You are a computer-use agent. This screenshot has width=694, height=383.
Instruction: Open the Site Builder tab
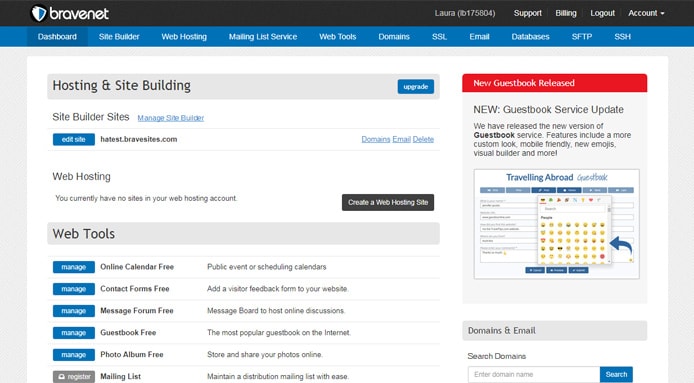tap(119, 37)
